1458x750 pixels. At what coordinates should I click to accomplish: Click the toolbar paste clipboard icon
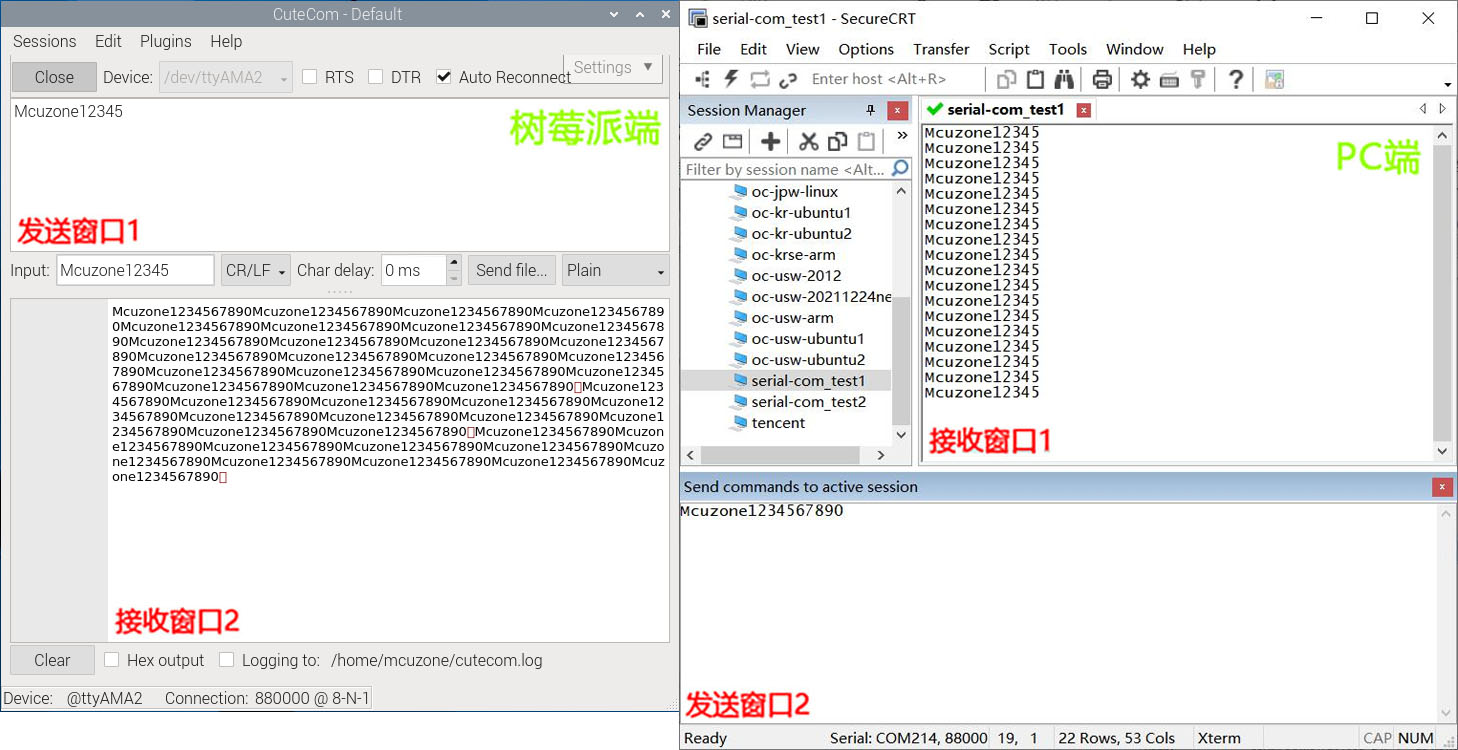coord(1035,79)
